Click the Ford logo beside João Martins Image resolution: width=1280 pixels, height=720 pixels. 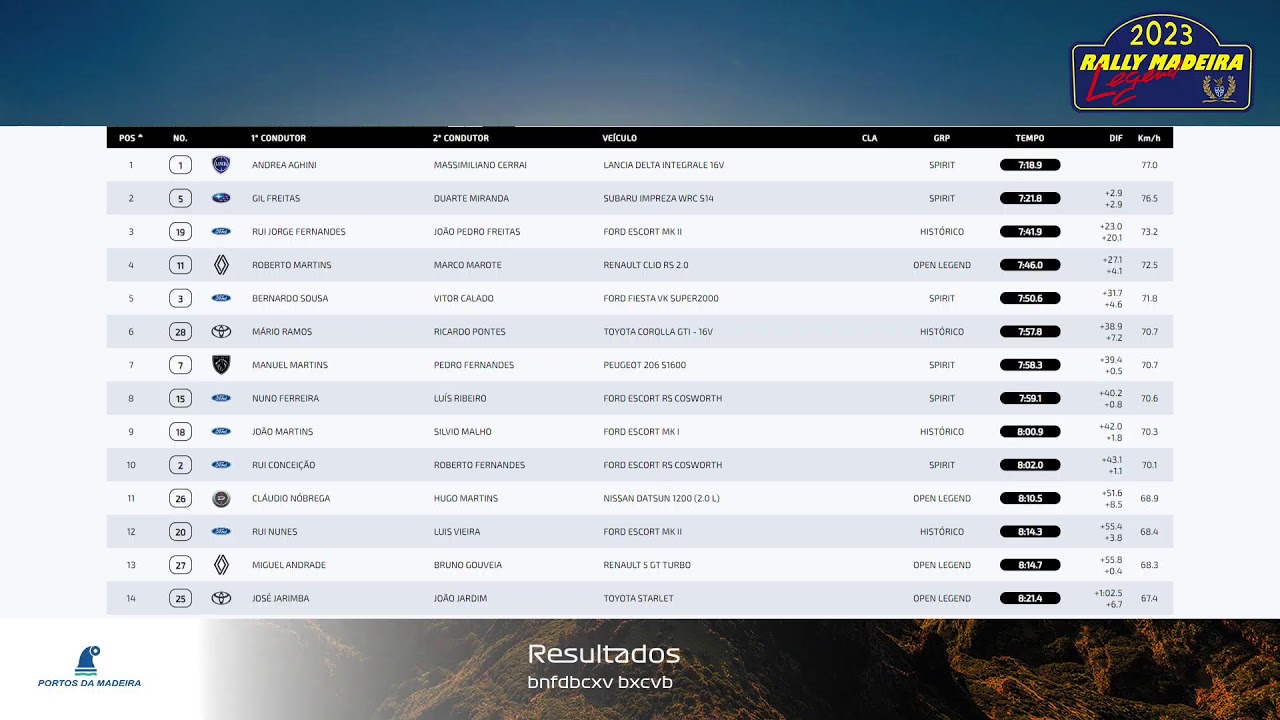pyautogui.click(x=221, y=432)
